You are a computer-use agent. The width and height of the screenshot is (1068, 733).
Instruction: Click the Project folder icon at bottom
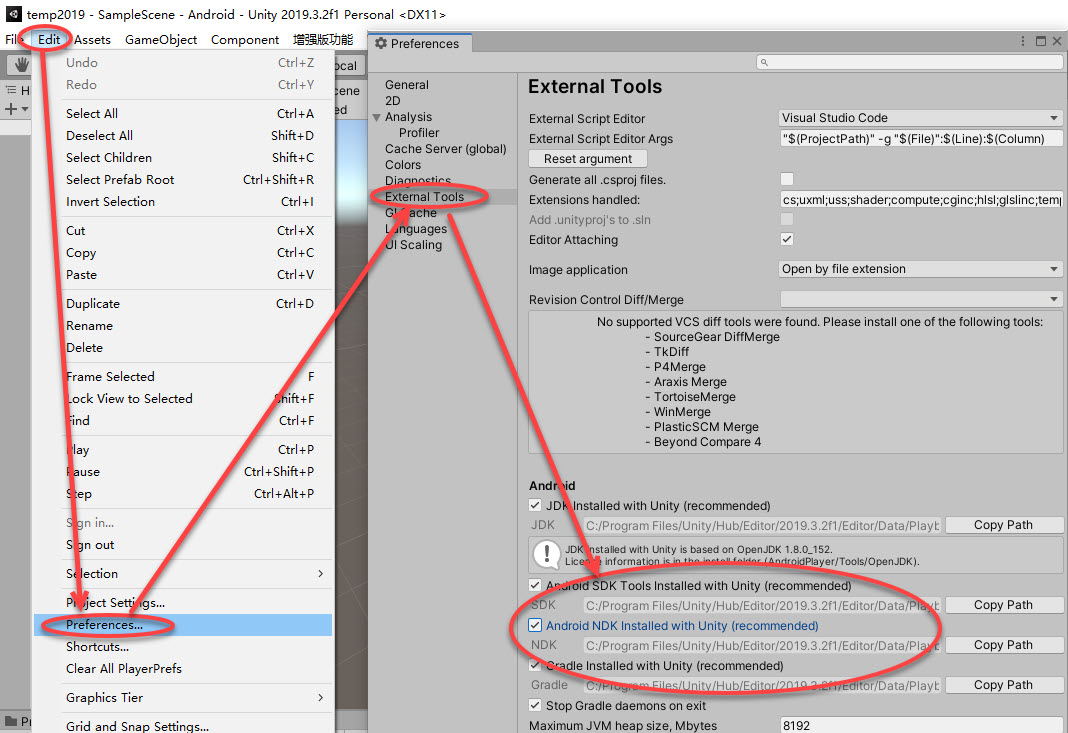coord(11,720)
